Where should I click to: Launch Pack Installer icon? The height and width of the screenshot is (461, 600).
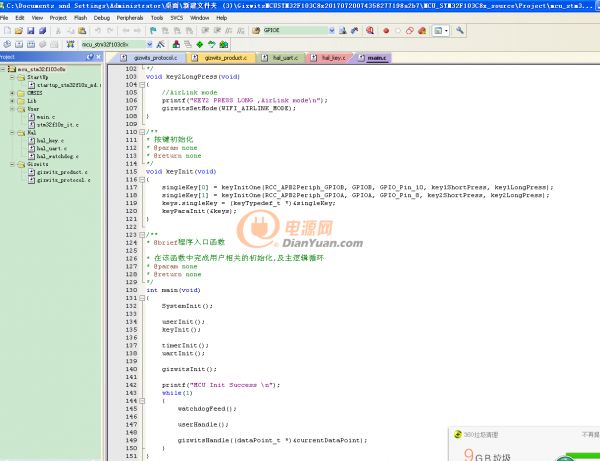point(224,44)
